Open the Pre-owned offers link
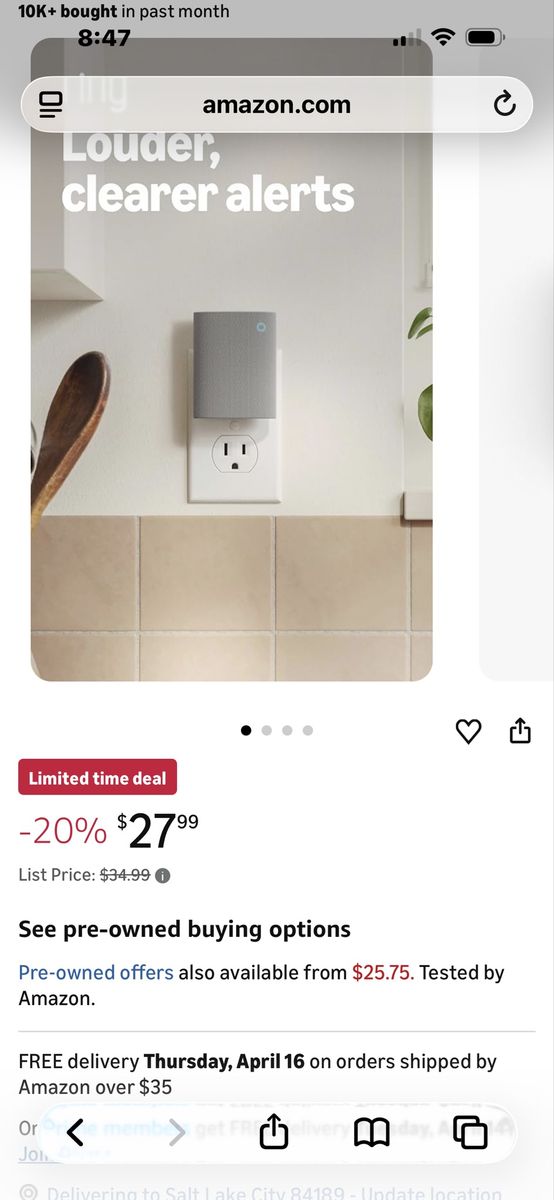The height and width of the screenshot is (1200, 554). 96,972
